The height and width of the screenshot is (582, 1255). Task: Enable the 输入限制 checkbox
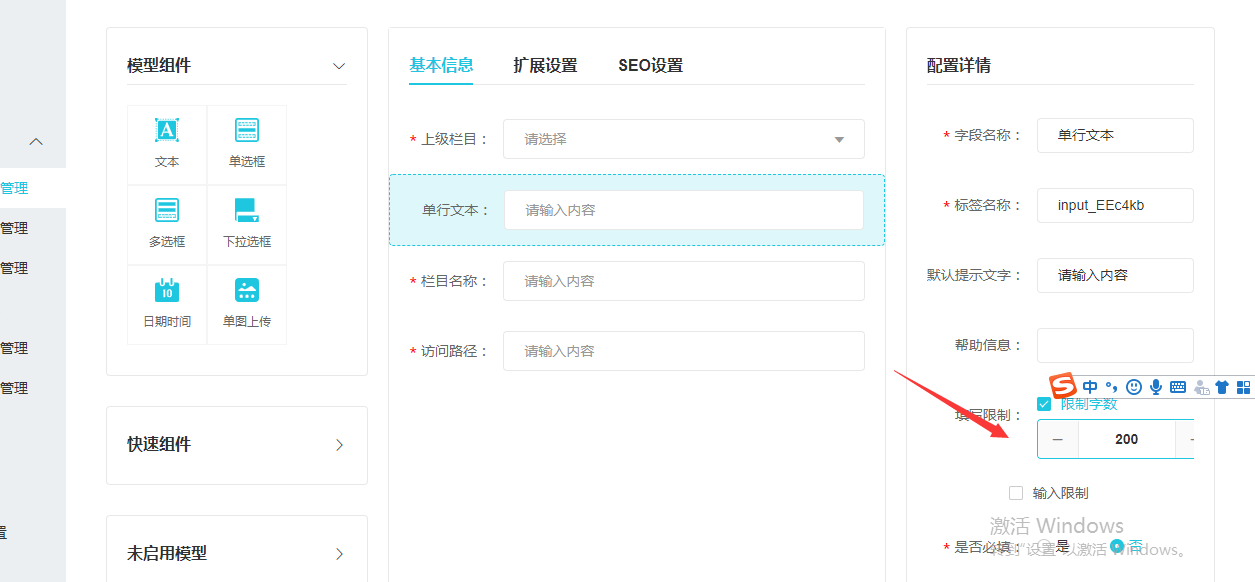tap(1016, 493)
